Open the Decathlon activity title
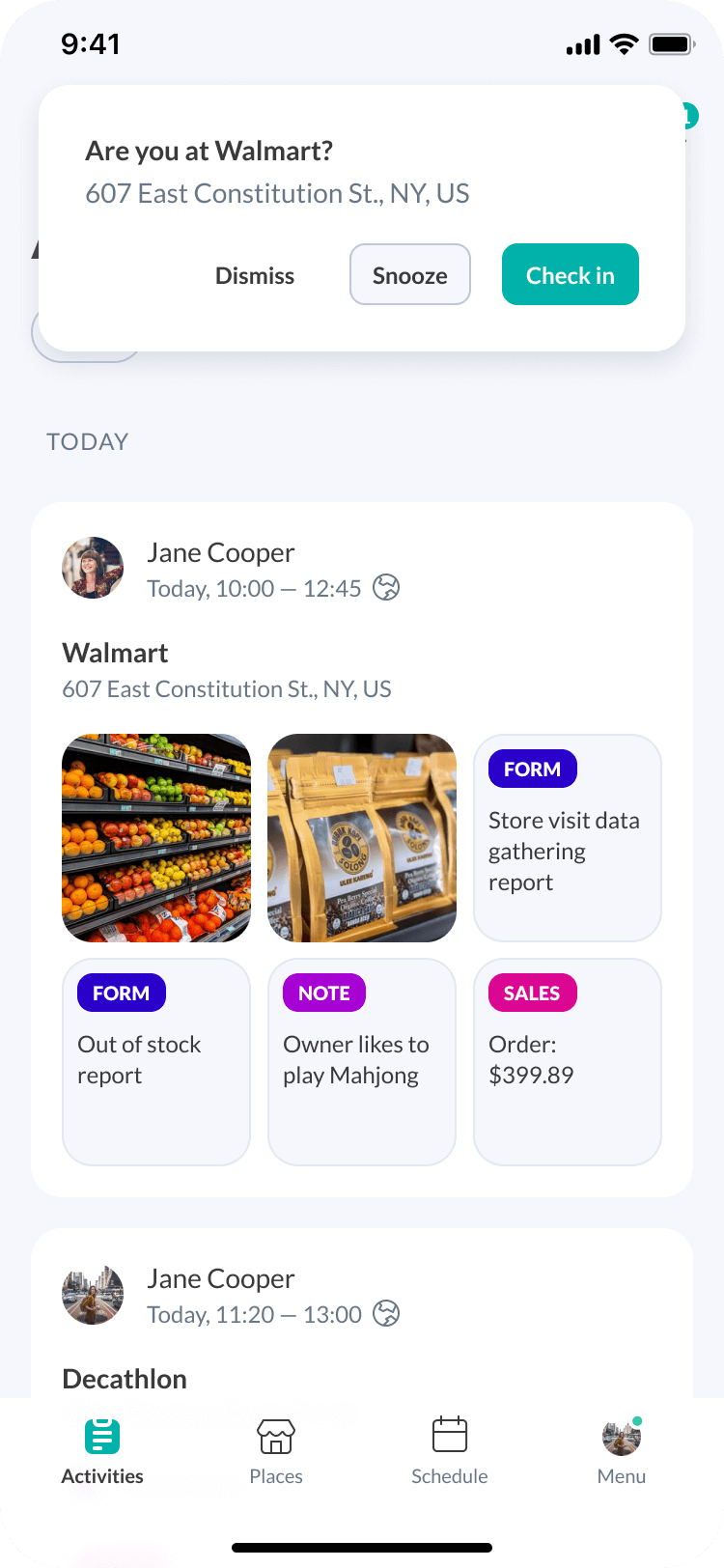Image resolution: width=724 pixels, height=1568 pixels. [125, 1379]
